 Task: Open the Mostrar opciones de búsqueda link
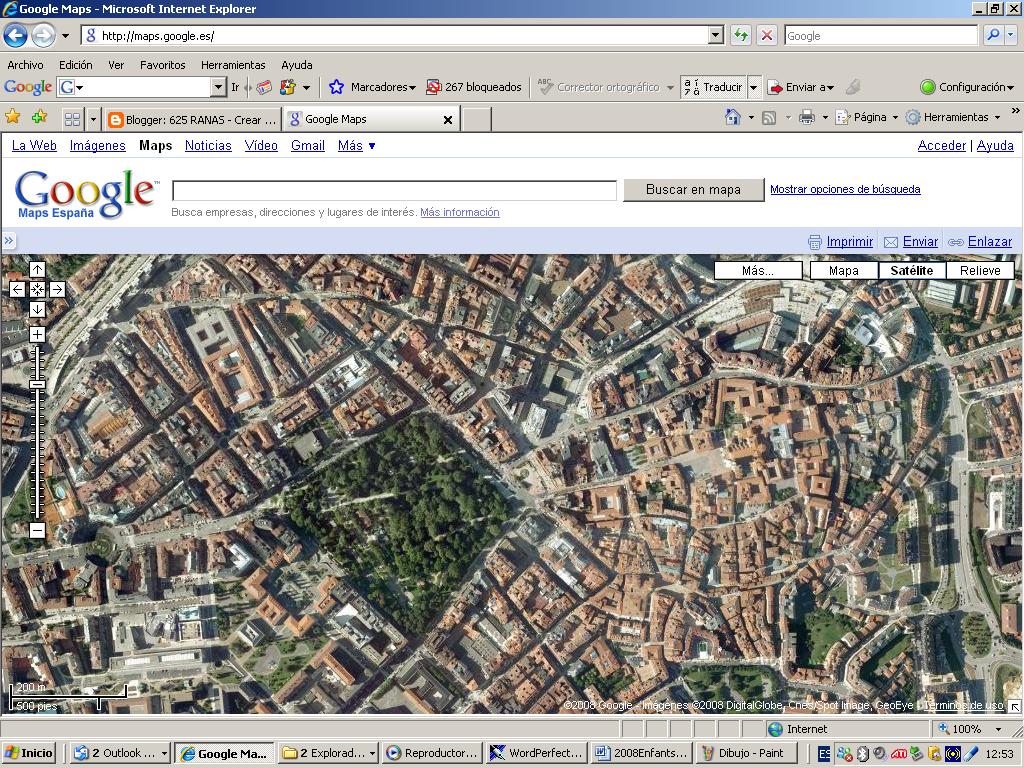tap(845, 189)
